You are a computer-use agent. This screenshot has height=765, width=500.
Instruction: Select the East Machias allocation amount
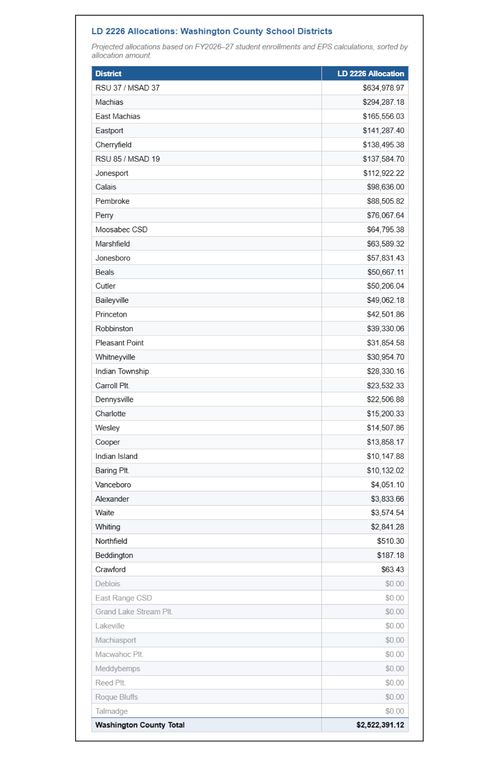(x=383, y=116)
